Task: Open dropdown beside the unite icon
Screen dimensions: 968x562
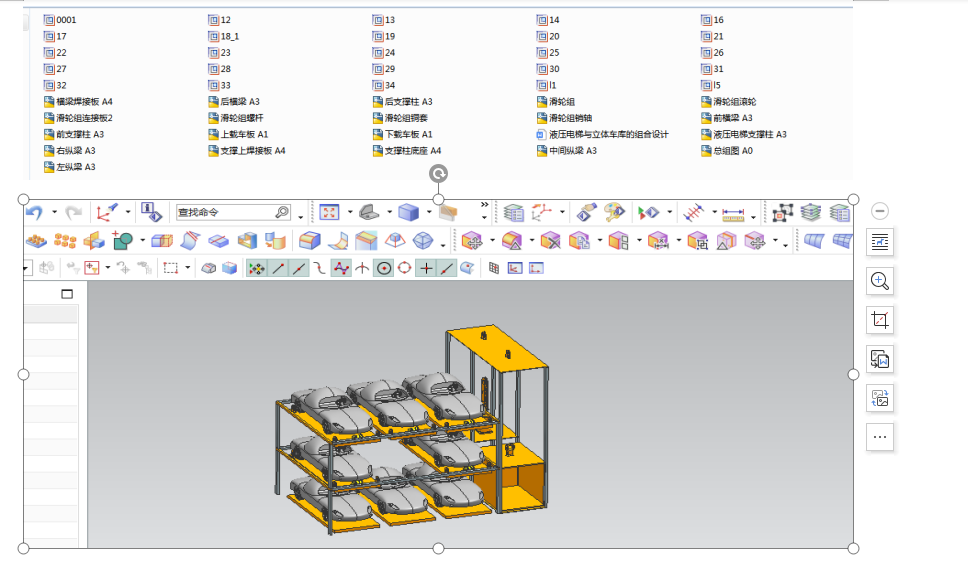Action: click(x=143, y=241)
